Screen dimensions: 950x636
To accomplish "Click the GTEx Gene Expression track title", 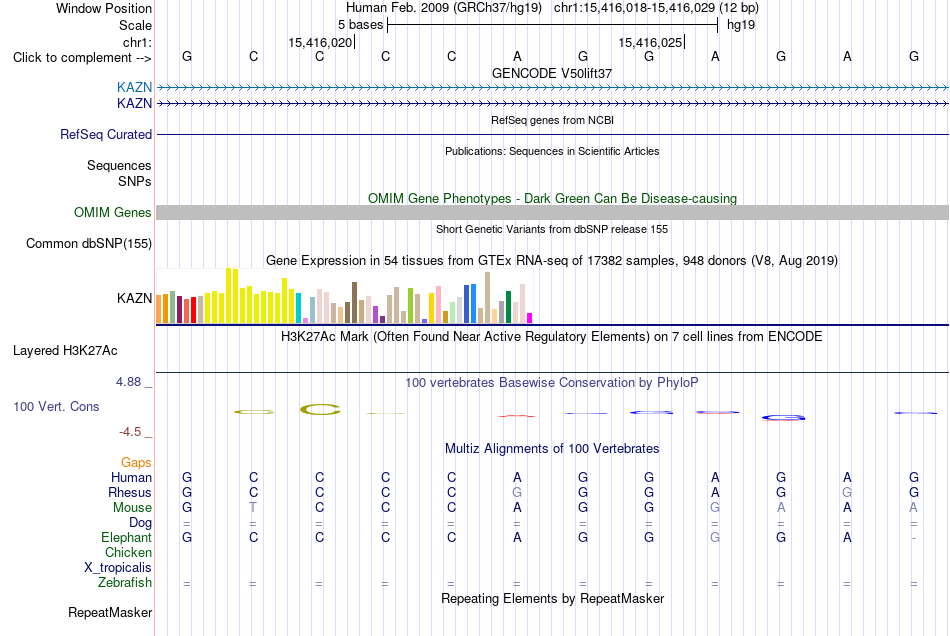I will tap(552, 260).
